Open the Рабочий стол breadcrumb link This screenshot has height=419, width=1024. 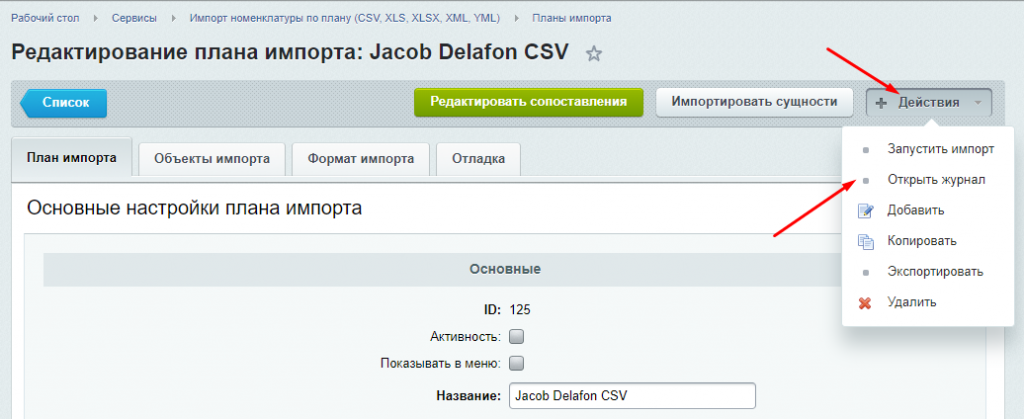click(45, 18)
